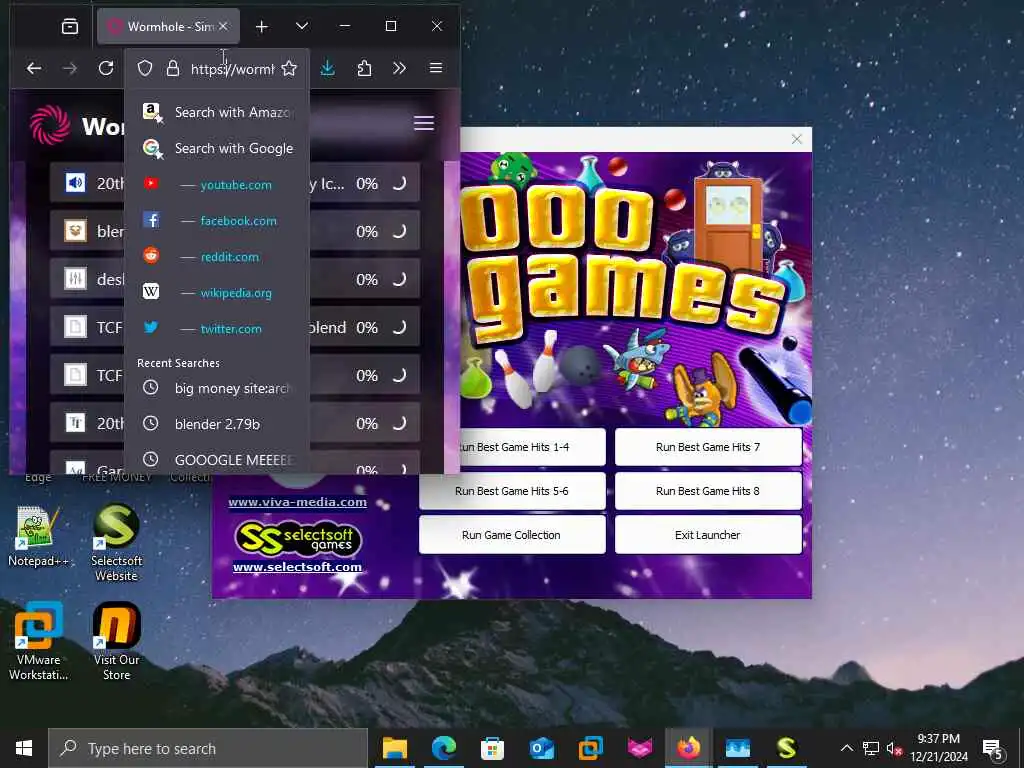The height and width of the screenshot is (768, 1024).
Task: Click the audio file icon in first row
Action: tap(75, 183)
